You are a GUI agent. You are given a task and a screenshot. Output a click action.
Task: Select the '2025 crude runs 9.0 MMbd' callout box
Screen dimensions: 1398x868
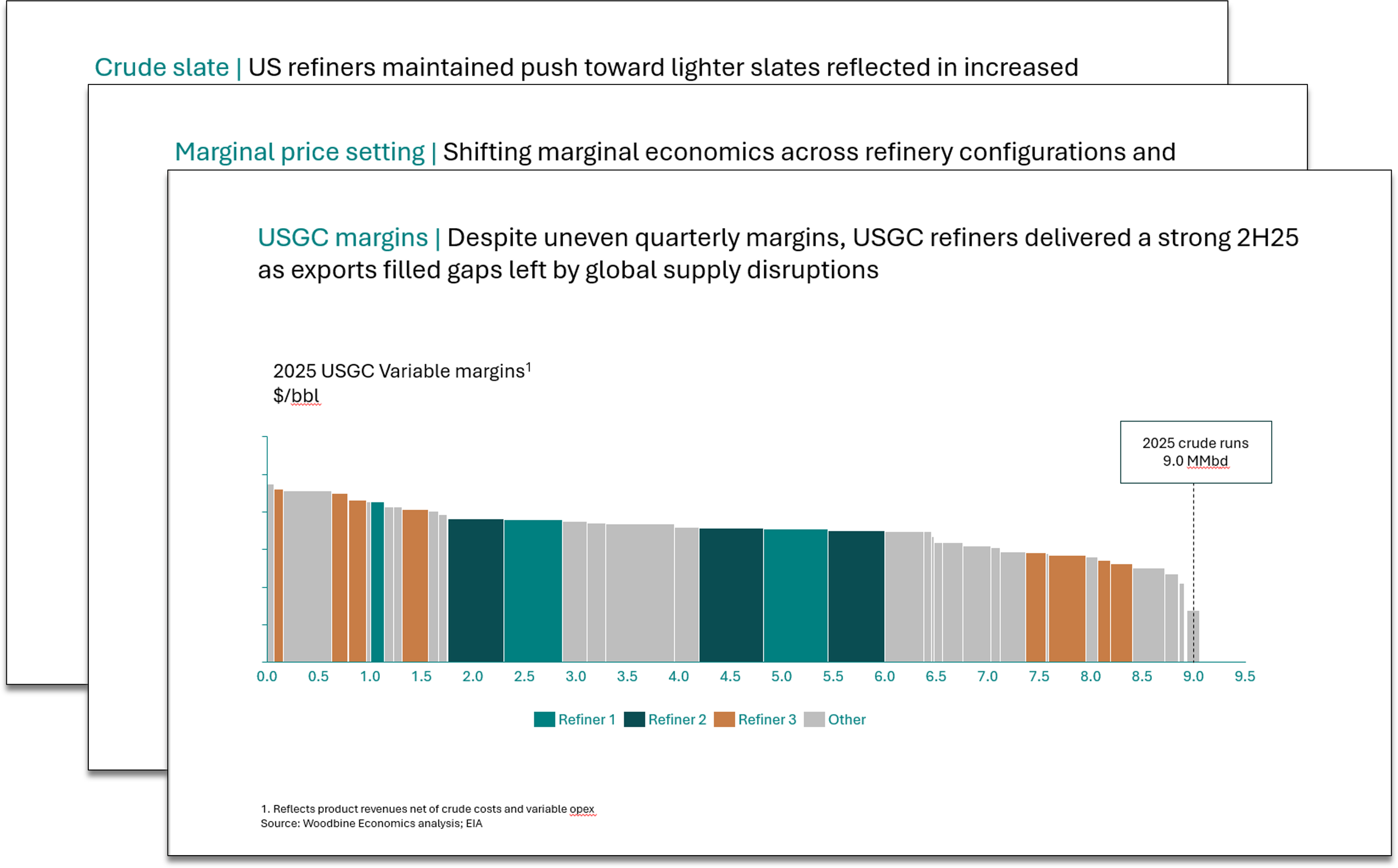pyautogui.click(x=1196, y=452)
